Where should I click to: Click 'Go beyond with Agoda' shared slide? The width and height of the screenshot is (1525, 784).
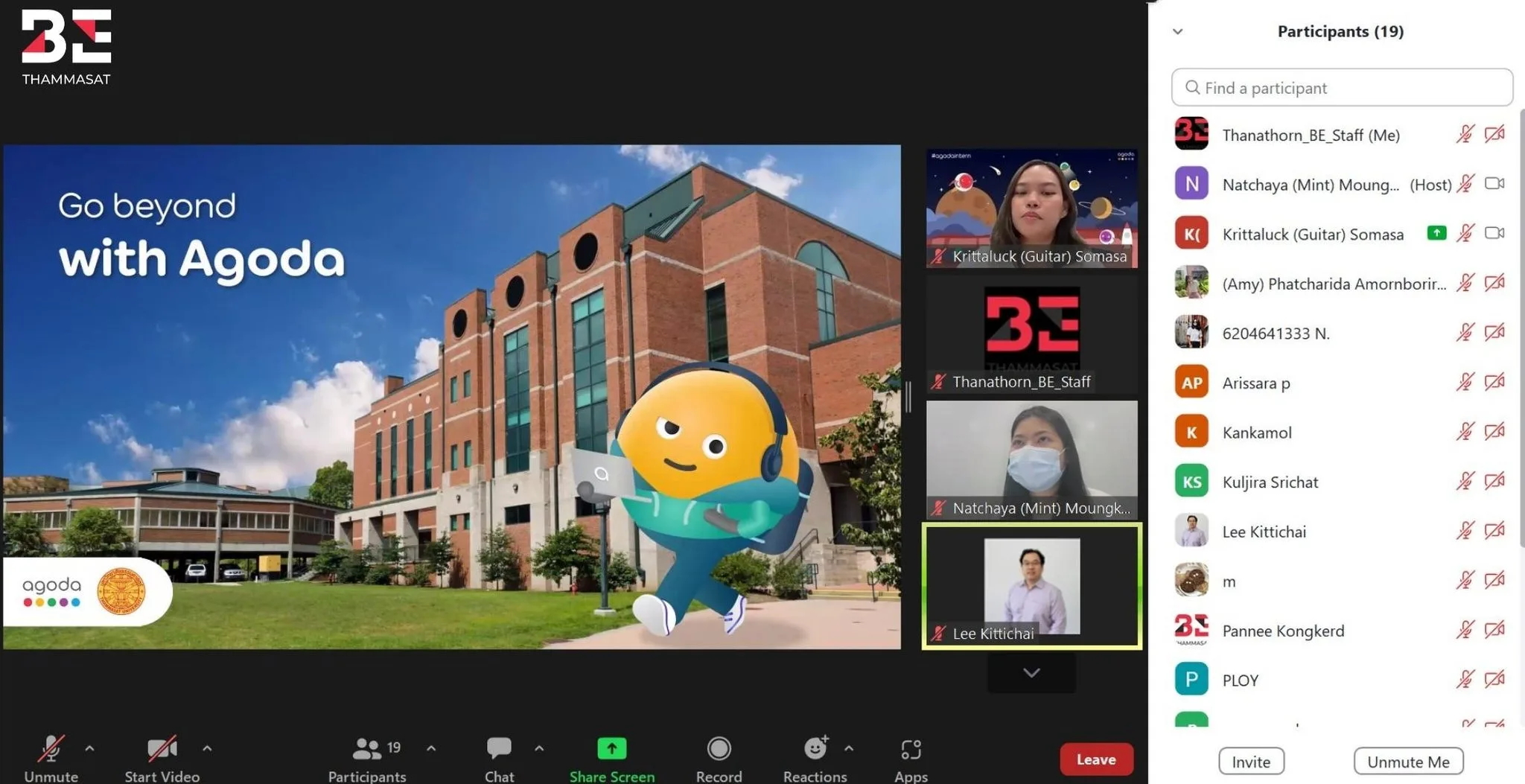pos(452,397)
